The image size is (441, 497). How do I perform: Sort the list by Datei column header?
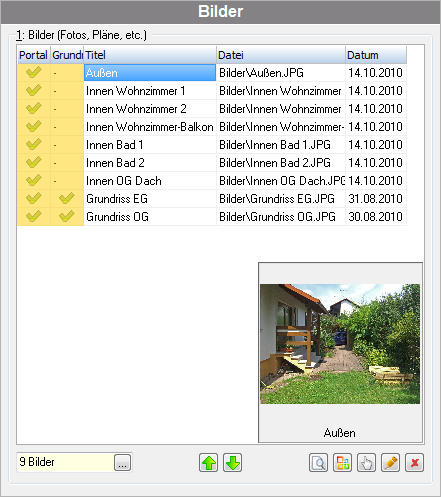(x=281, y=55)
